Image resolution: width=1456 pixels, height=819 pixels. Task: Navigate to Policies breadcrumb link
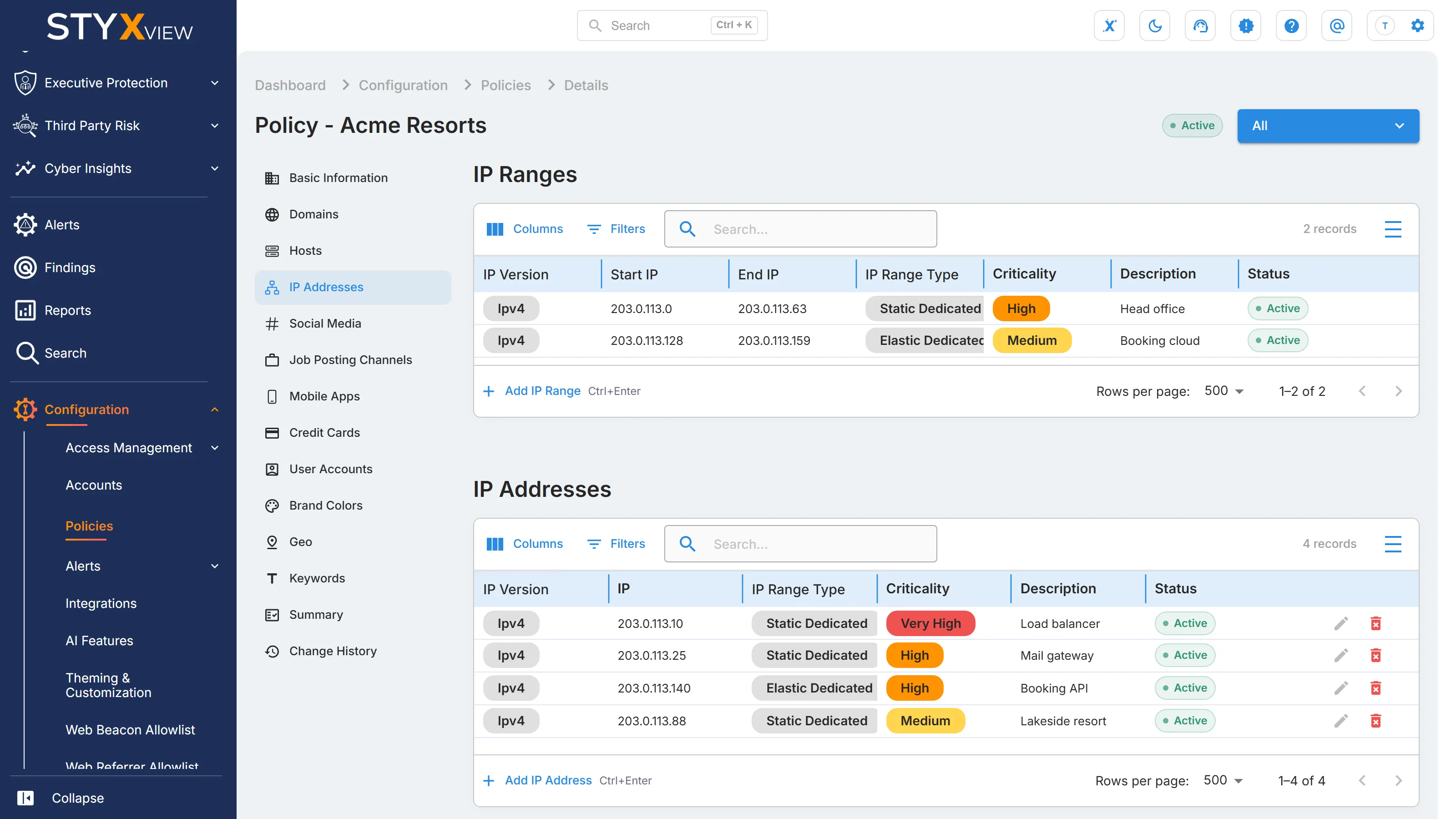(x=506, y=86)
